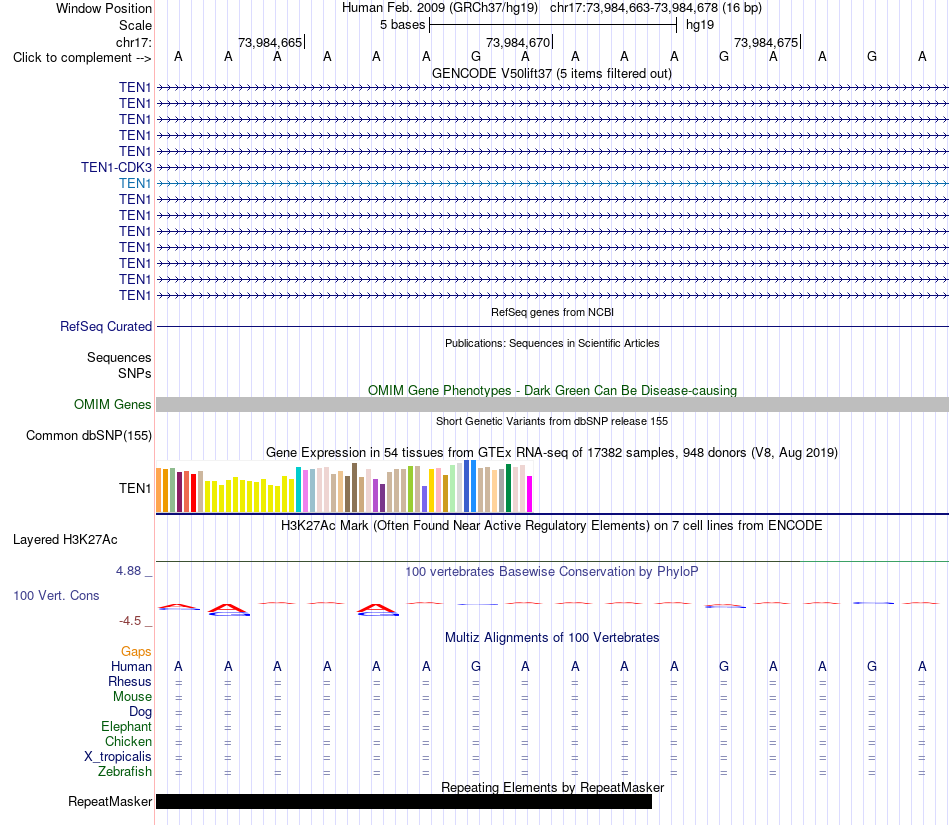Click the -4.5 PhyloP lower scale value
950x825 pixels.
click(x=130, y=620)
